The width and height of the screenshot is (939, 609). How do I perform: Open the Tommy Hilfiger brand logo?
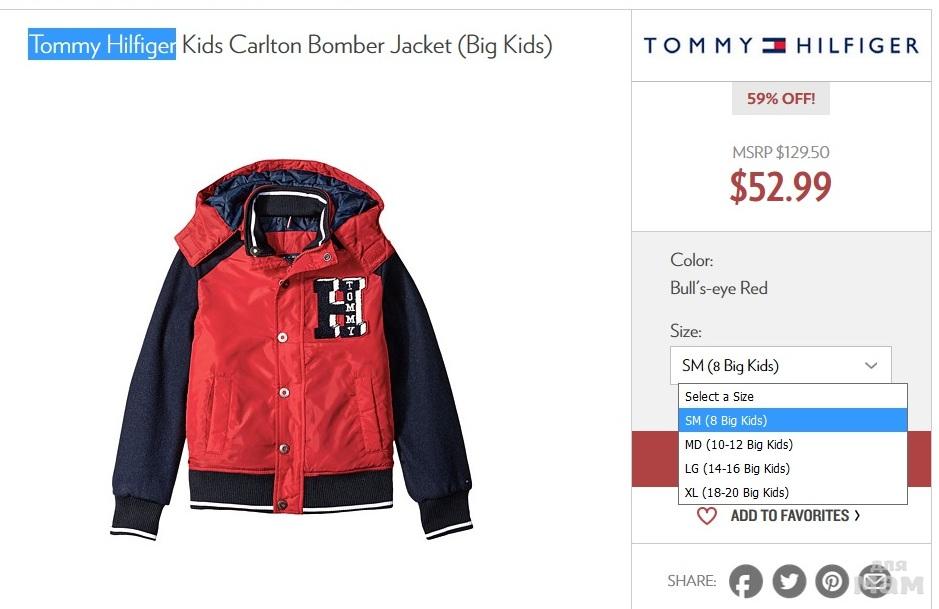(x=781, y=45)
